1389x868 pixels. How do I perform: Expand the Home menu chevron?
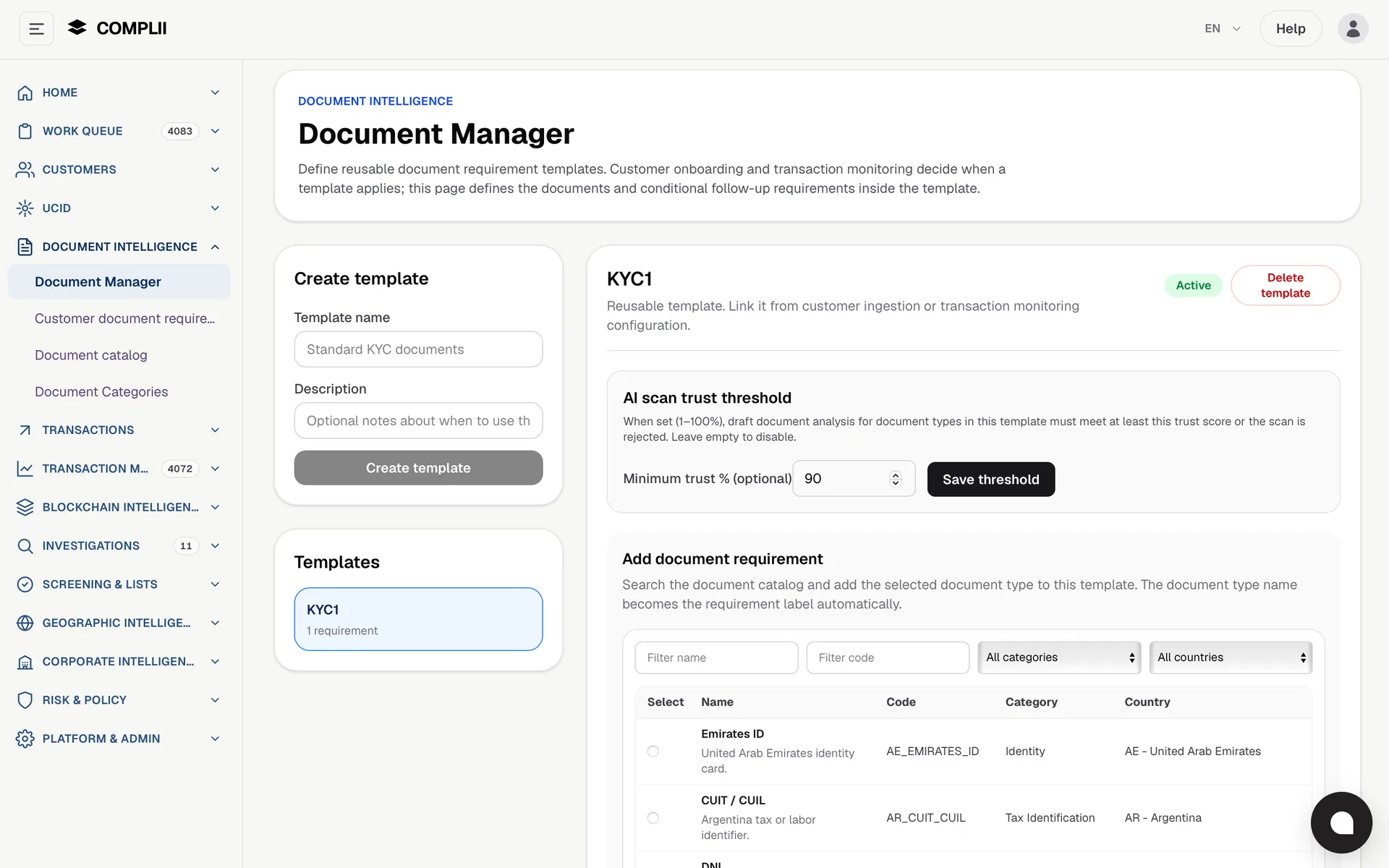point(215,93)
